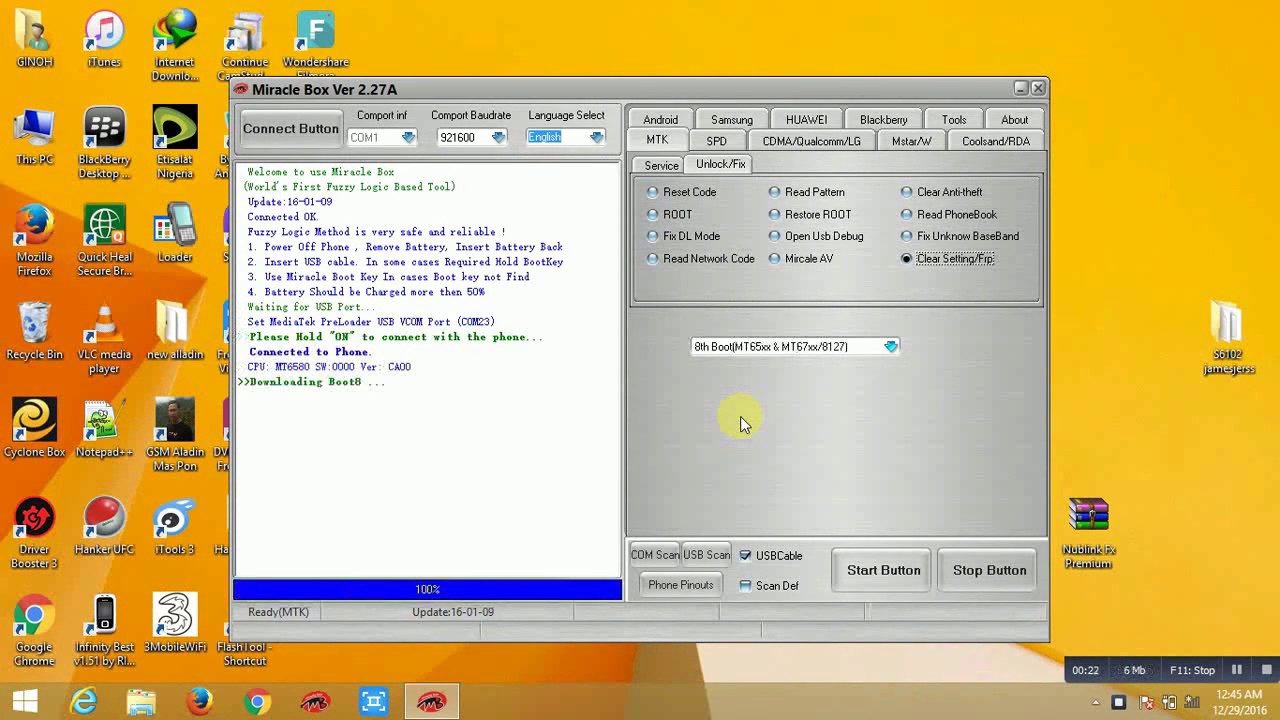Open This PC desktop icon
The width and height of the screenshot is (1280, 720).
pyautogui.click(x=34, y=137)
